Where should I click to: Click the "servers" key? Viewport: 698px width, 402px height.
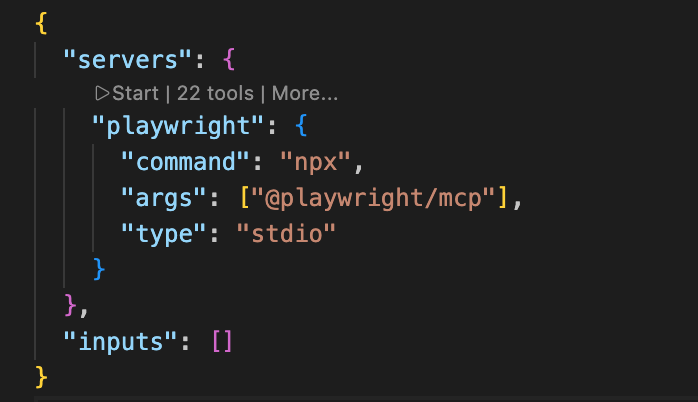click(127, 60)
